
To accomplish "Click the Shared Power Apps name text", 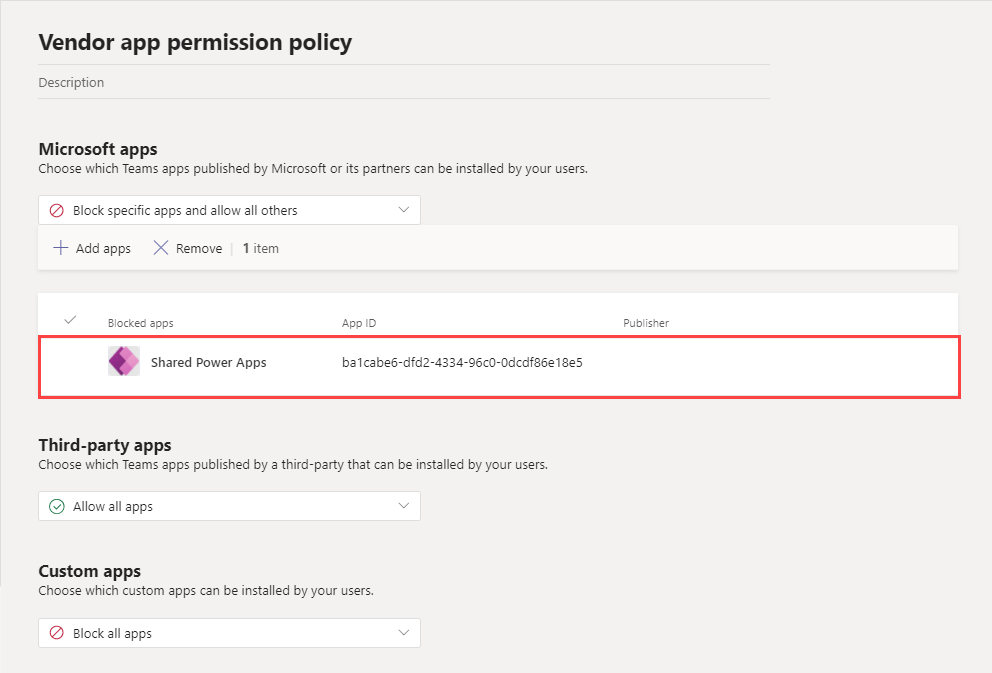I will click(208, 362).
